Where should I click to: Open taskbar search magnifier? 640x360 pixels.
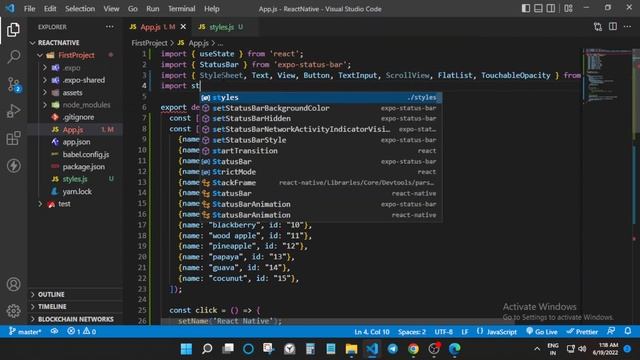pyautogui.click(x=207, y=349)
